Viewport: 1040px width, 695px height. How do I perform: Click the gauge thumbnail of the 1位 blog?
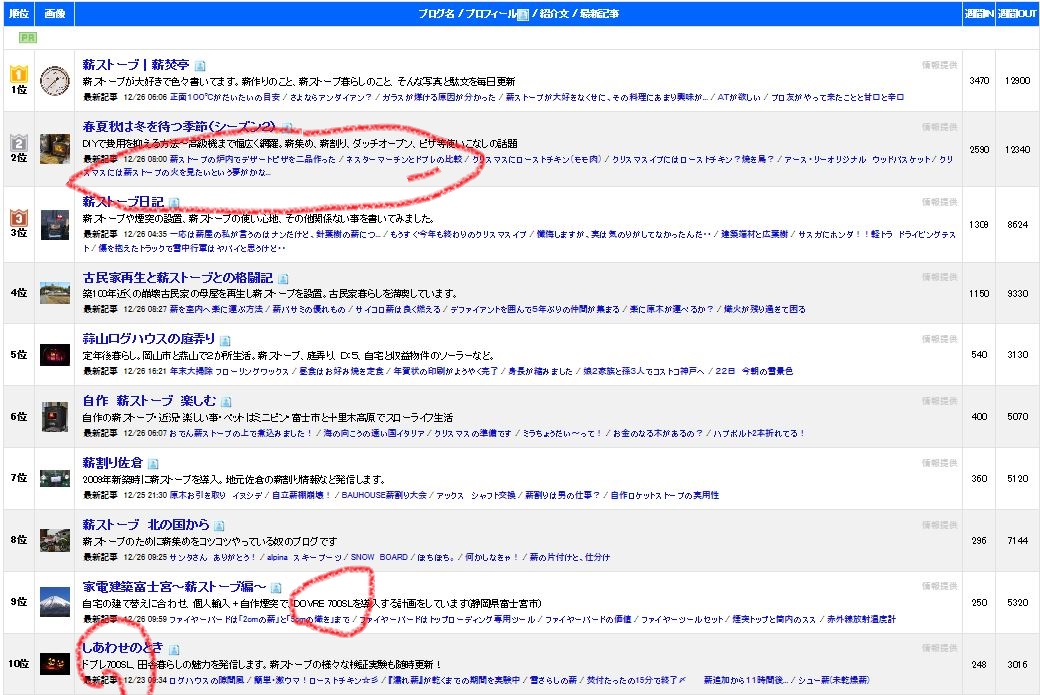[55, 80]
